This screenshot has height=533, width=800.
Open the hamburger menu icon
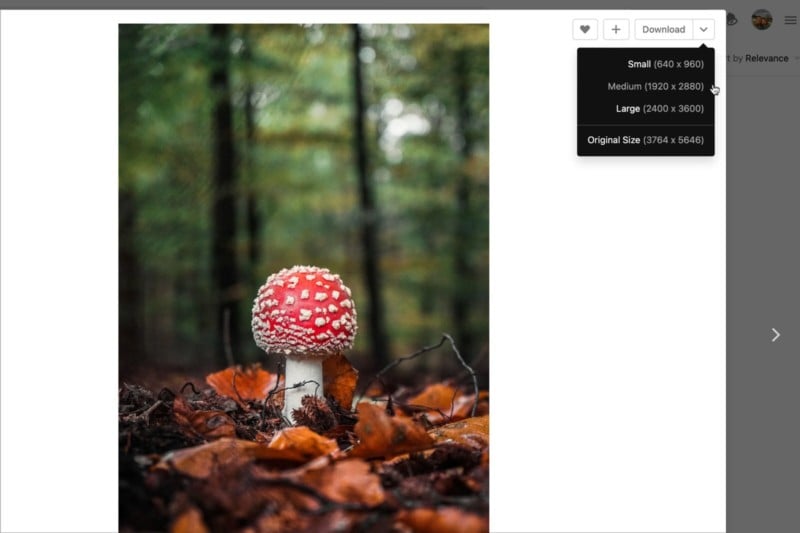(790, 20)
